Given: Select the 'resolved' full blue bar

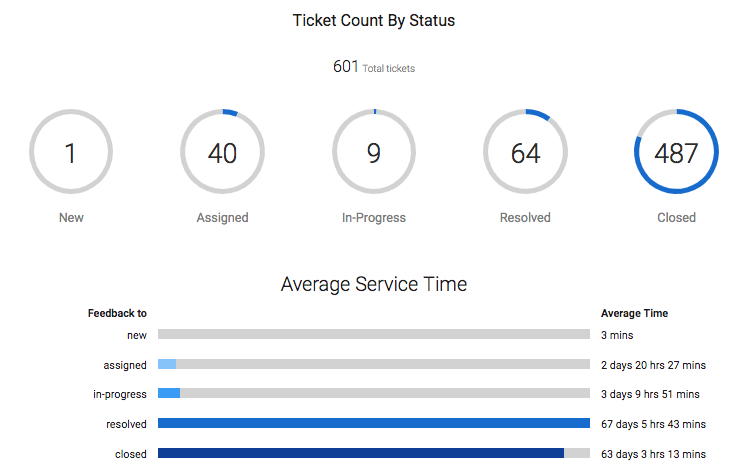Looking at the screenshot, I should (x=374, y=423).
